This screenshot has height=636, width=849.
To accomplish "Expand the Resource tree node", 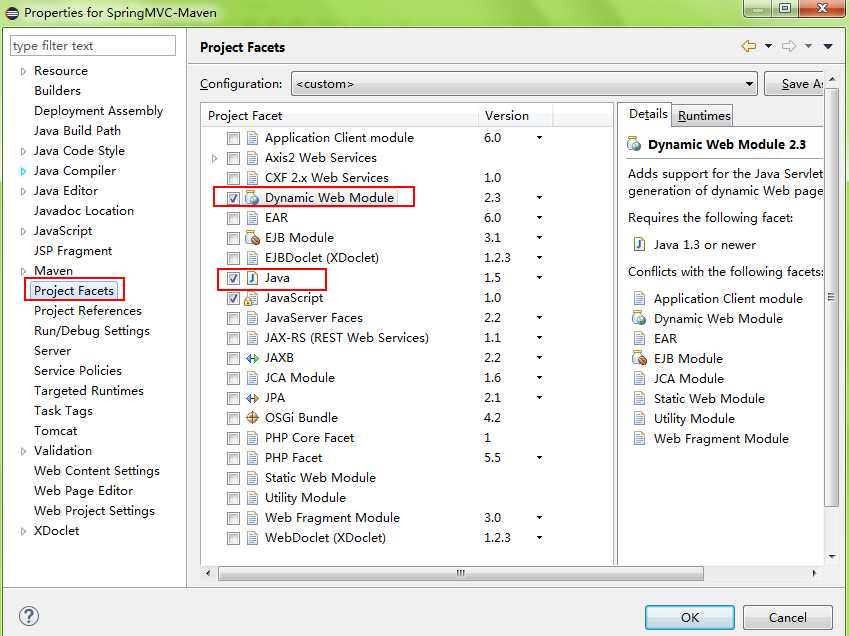I will tap(23, 71).
